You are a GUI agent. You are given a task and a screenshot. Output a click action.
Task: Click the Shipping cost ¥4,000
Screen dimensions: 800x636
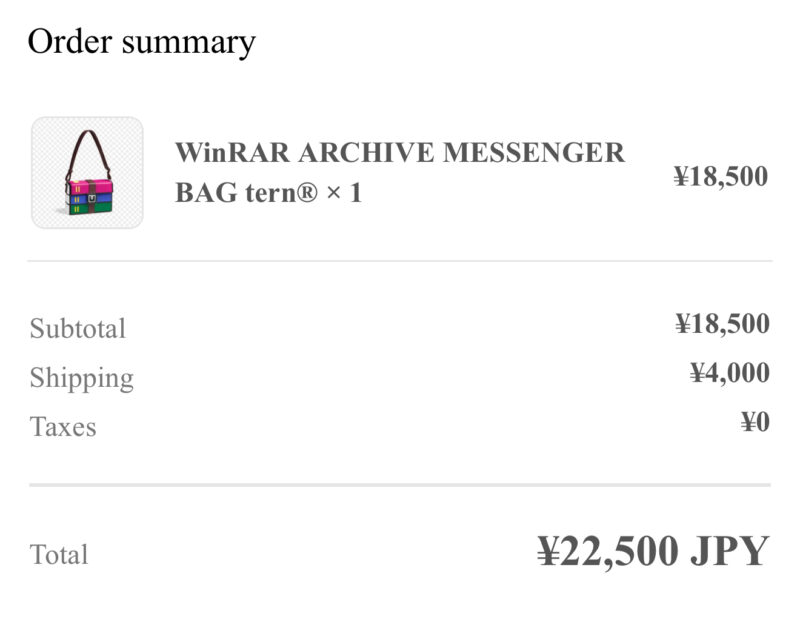coord(730,373)
